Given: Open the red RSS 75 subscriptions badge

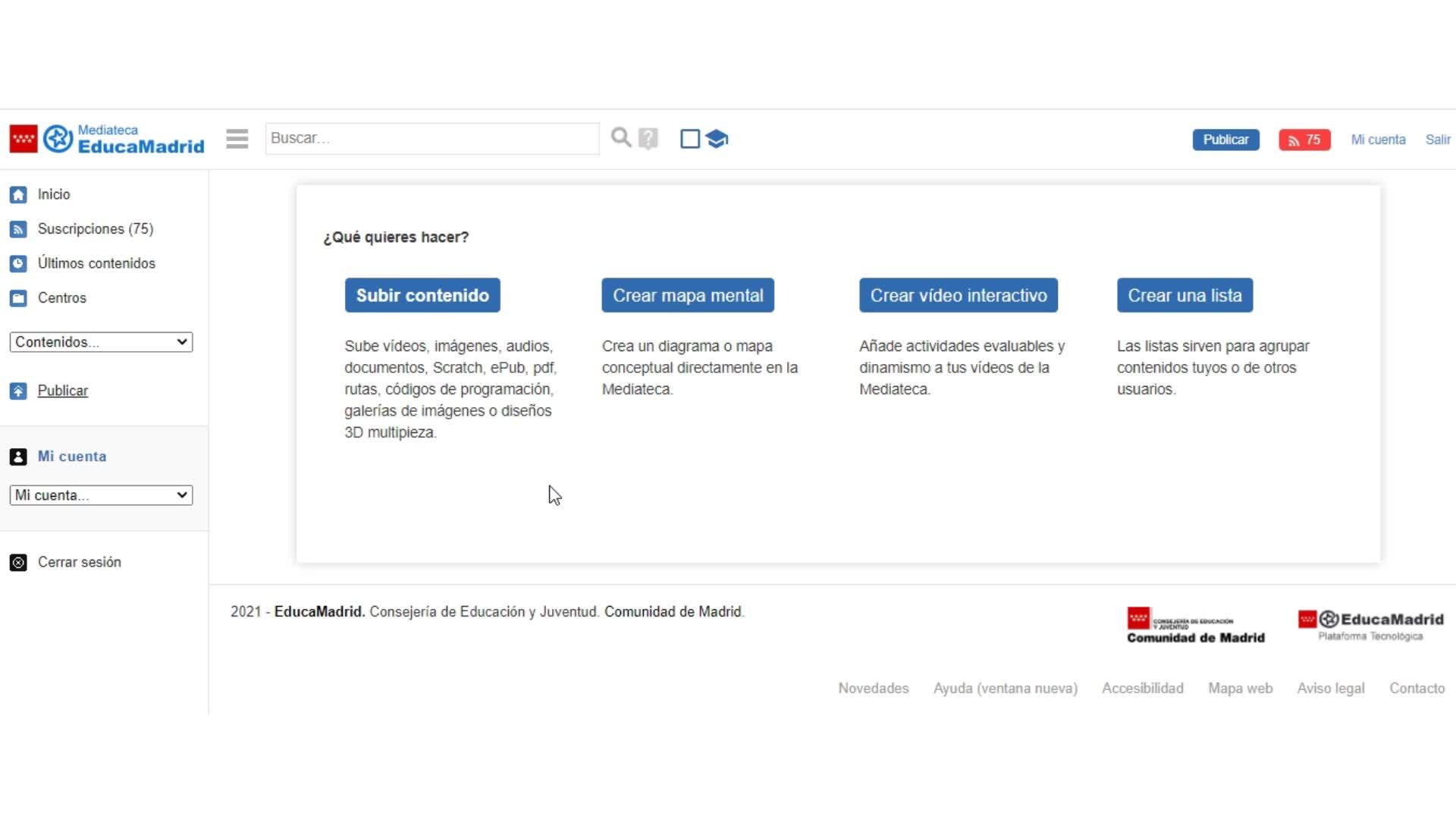Looking at the screenshot, I should (1304, 140).
